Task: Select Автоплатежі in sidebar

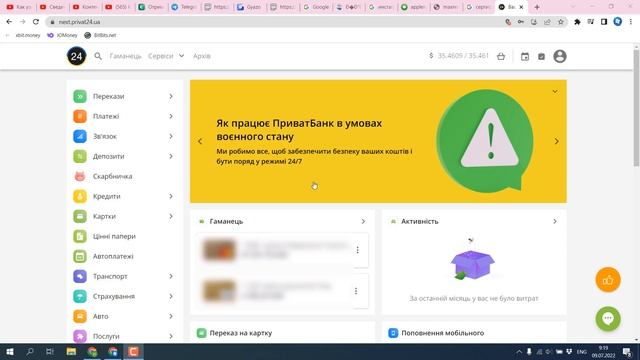Action: [x=113, y=256]
